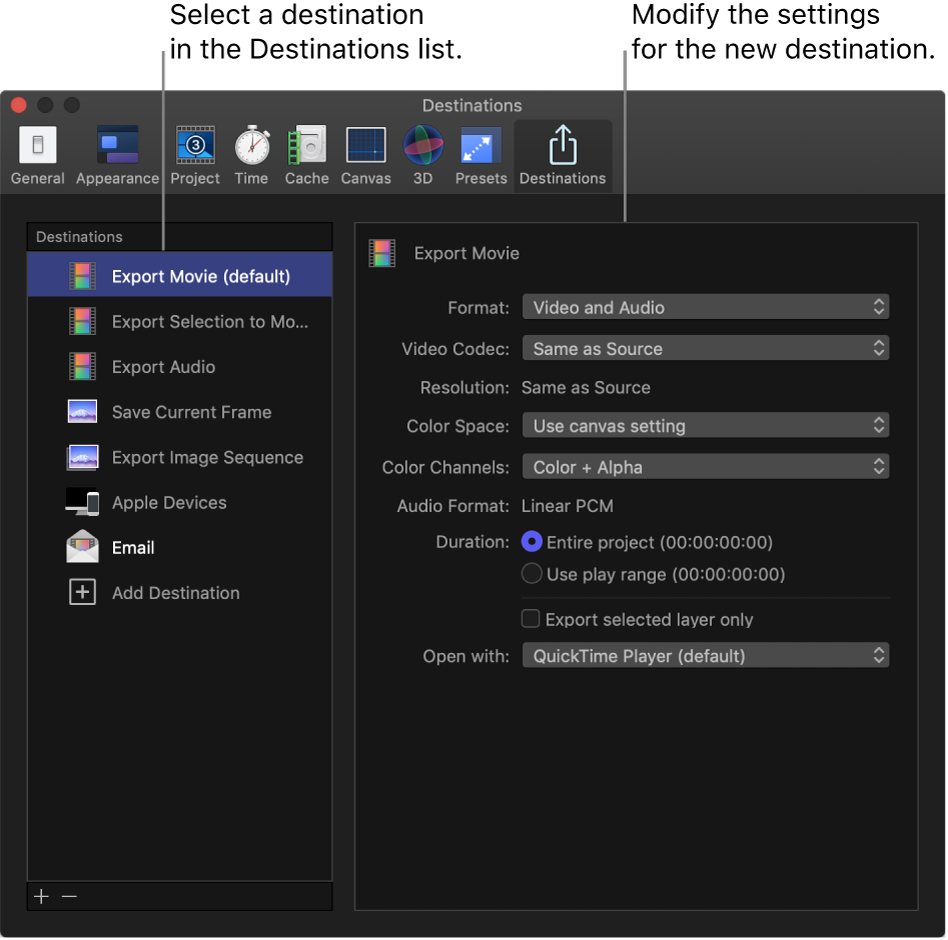The width and height of the screenshot is (948, 940).
Task: Open the Color Space setting menu
Action: 705,426
